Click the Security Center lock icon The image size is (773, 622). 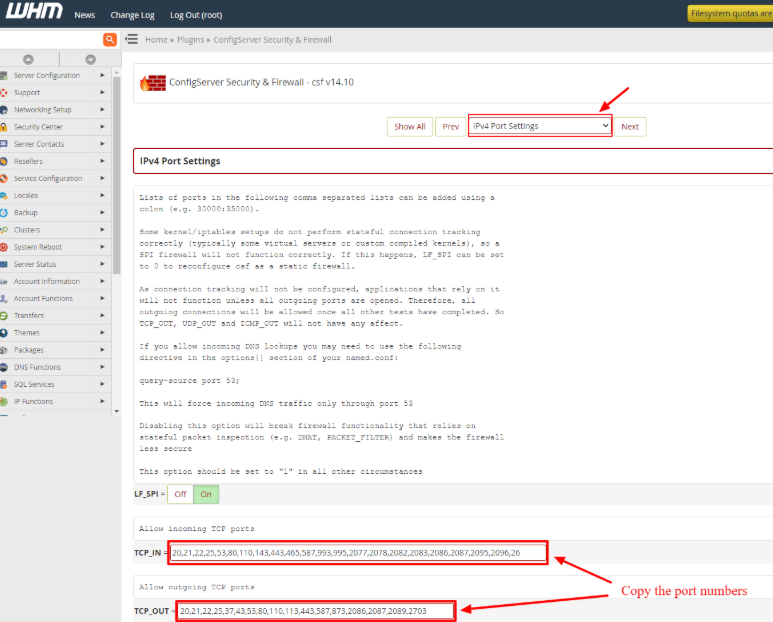[x=4, y=127]
